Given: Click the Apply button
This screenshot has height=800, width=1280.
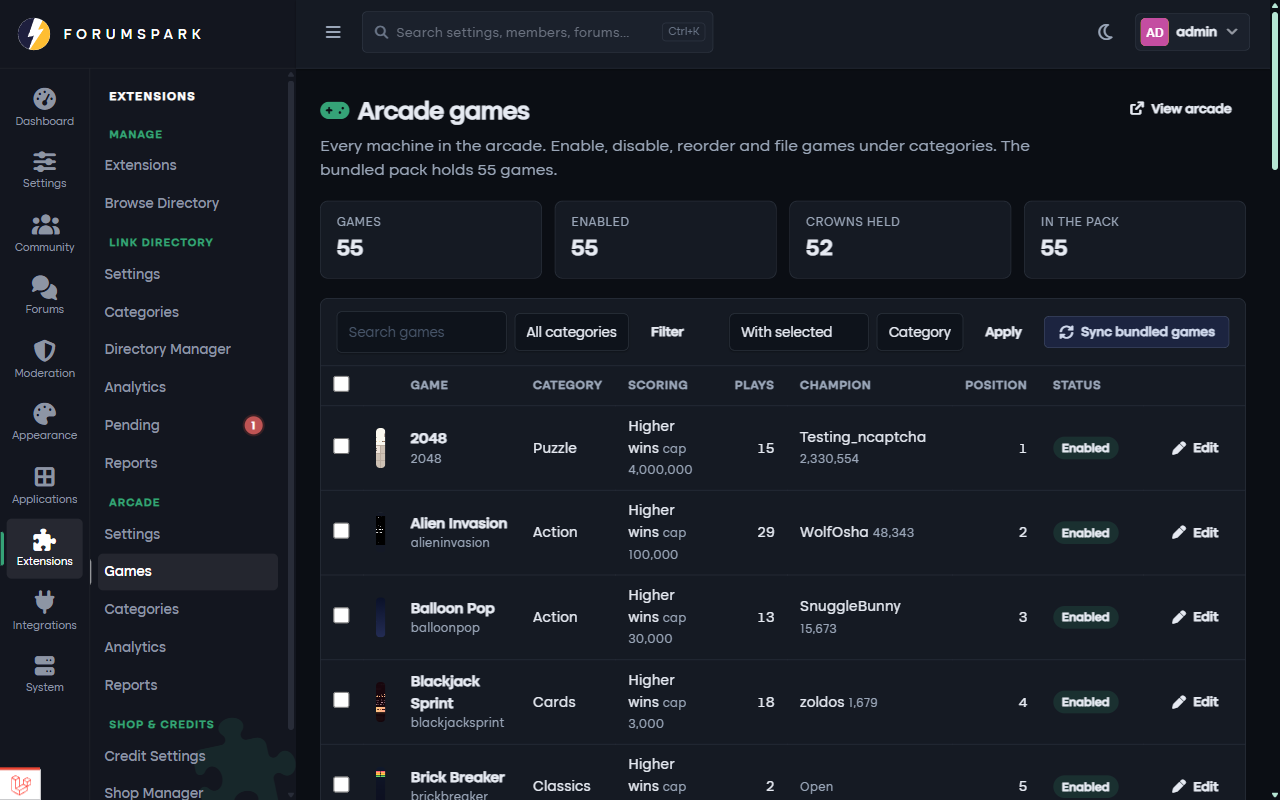Looking at the screenshot, I should (1003, 332).
